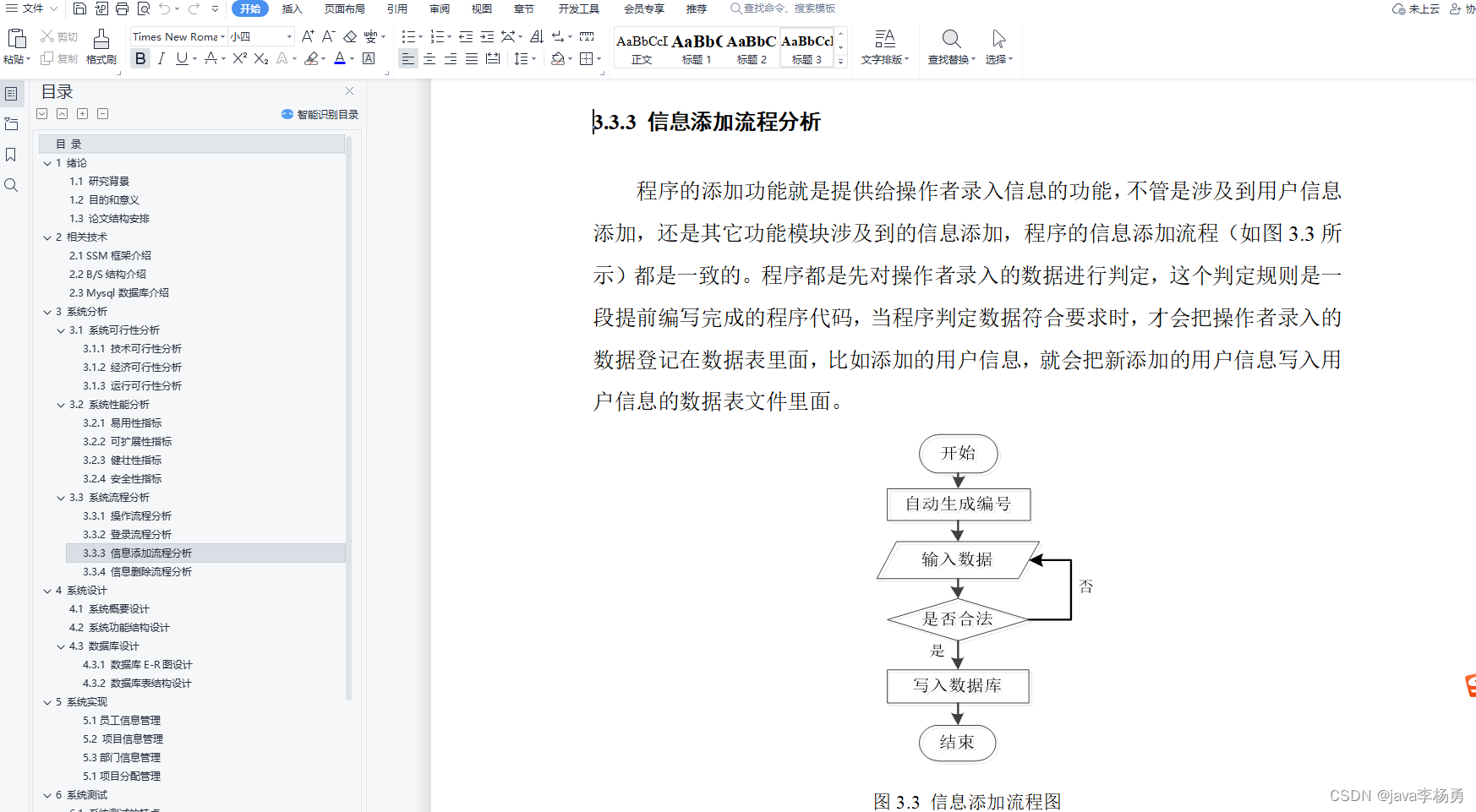
Task: Click the highlight color pen icon
Action: click(311, 59)
